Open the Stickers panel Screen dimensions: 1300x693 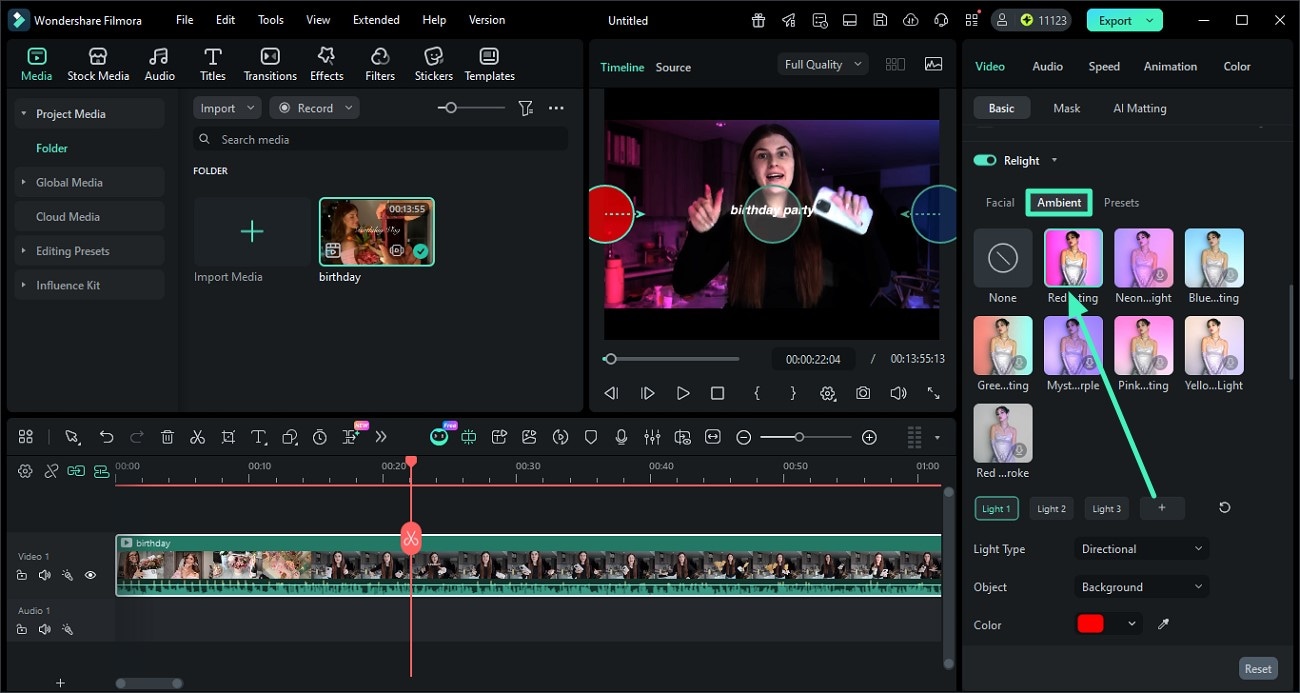(x=433, y=64)
